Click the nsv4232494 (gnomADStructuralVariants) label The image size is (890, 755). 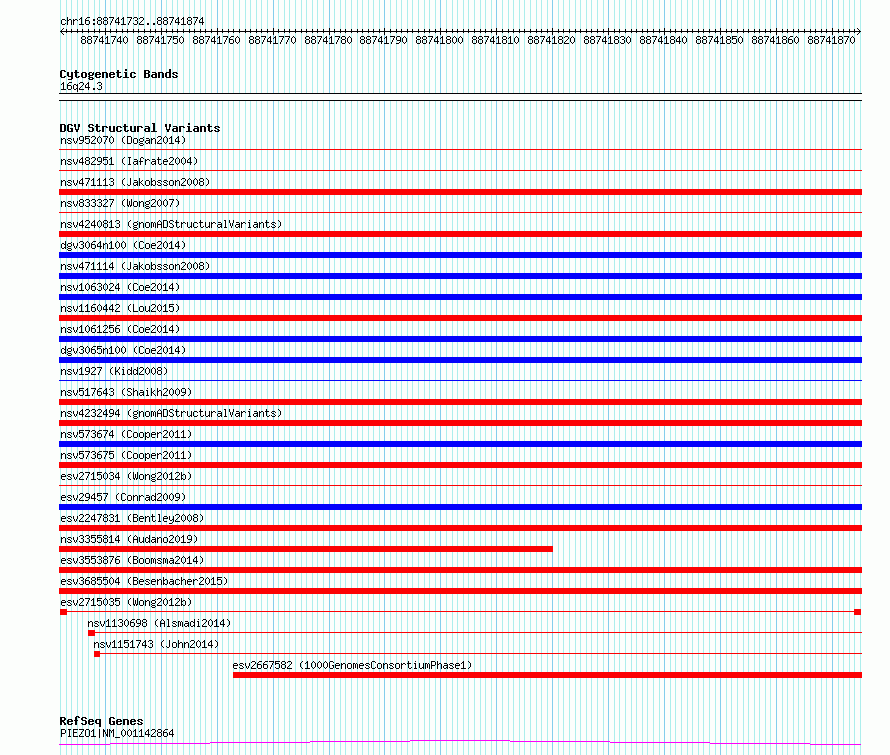coord(171,413)
